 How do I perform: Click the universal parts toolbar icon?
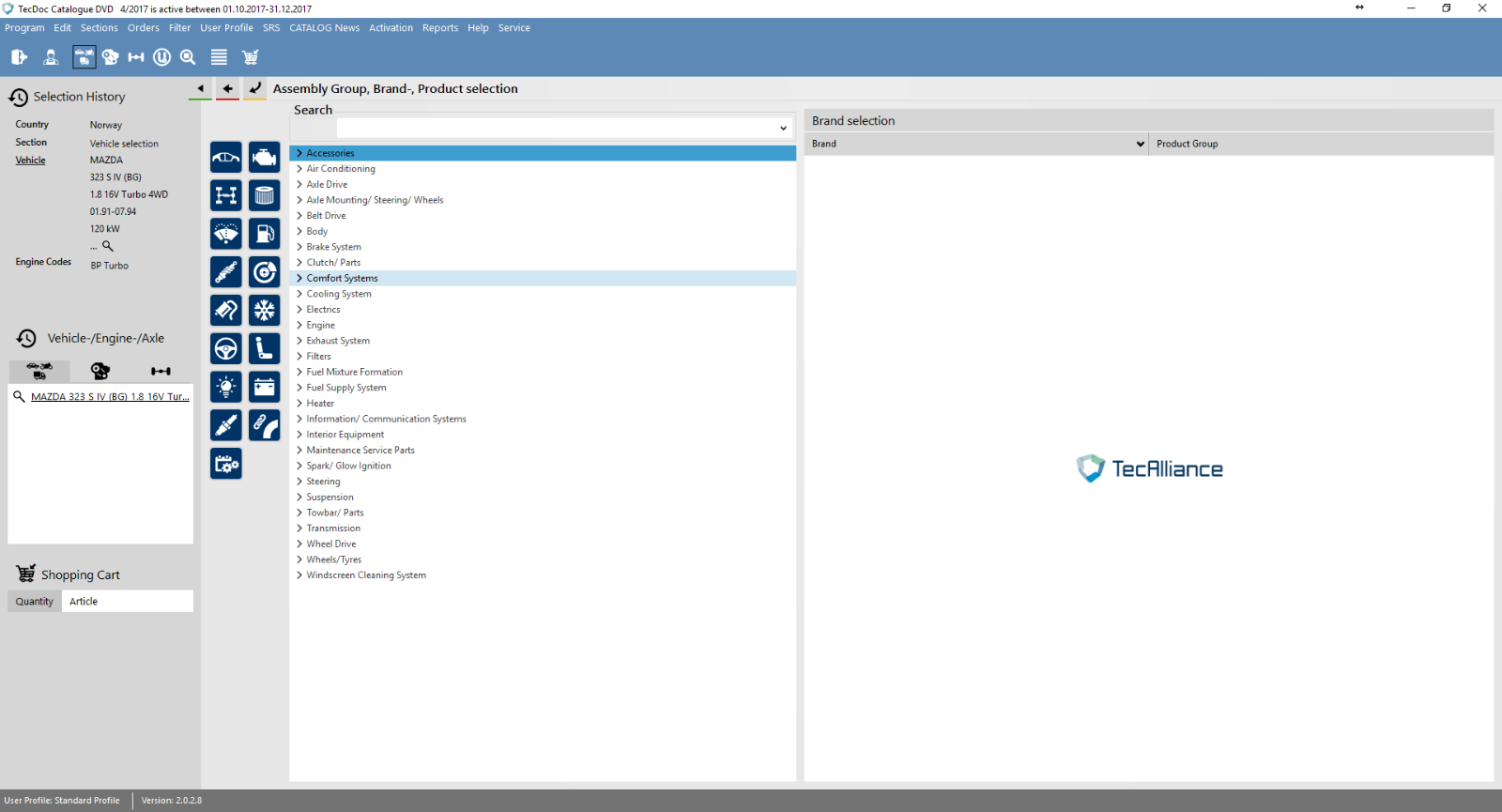(162, 57)
